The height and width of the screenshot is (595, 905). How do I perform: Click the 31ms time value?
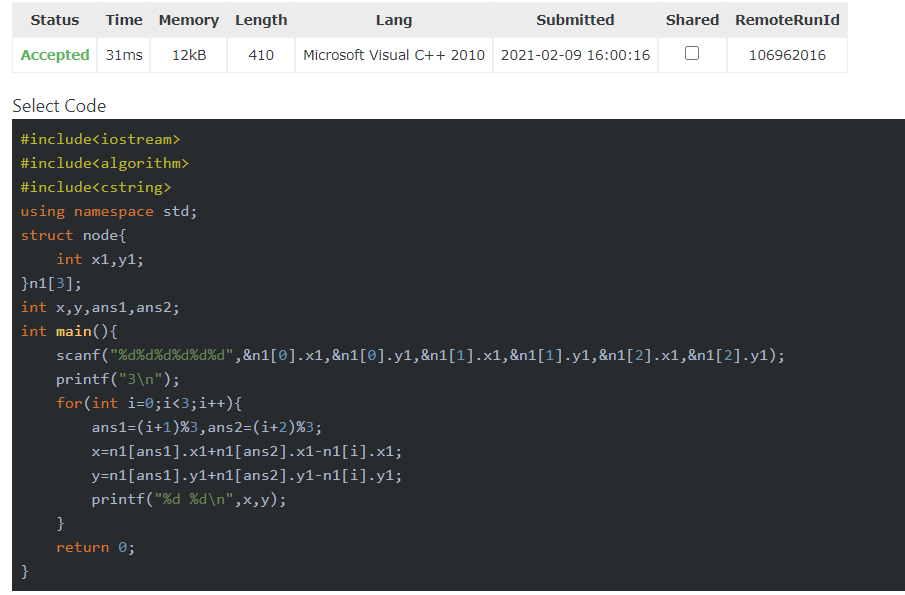coord(124,55)
